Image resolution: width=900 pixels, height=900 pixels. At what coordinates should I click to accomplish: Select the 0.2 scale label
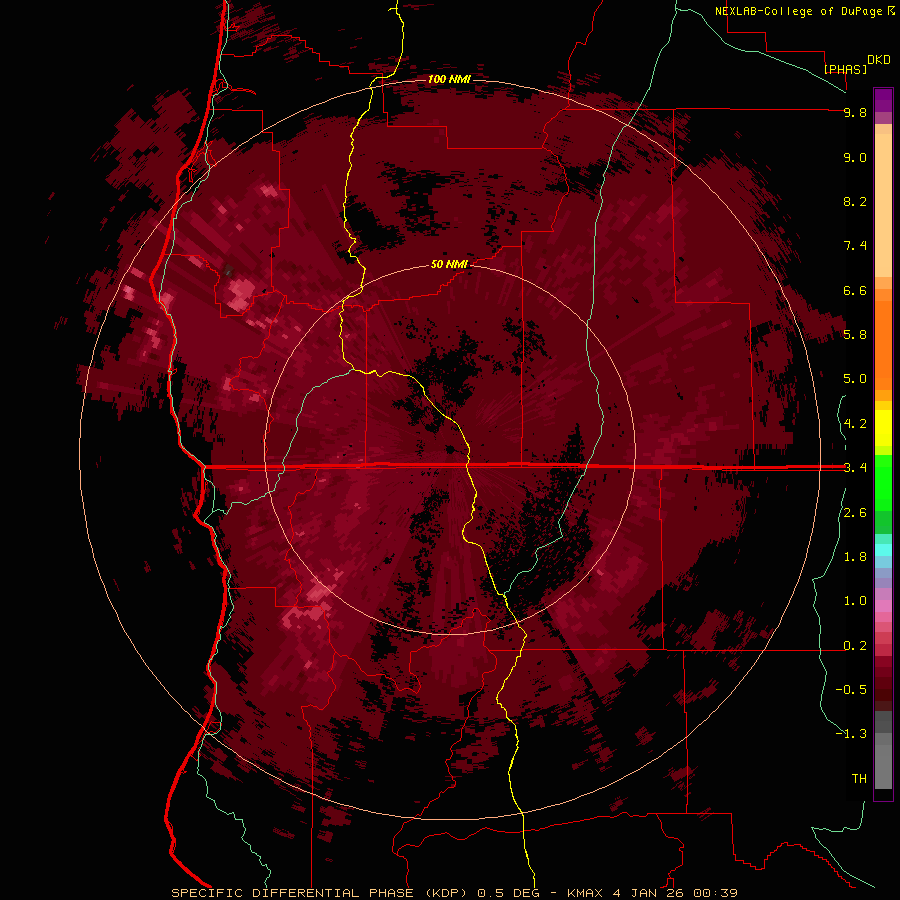[855, 646]
